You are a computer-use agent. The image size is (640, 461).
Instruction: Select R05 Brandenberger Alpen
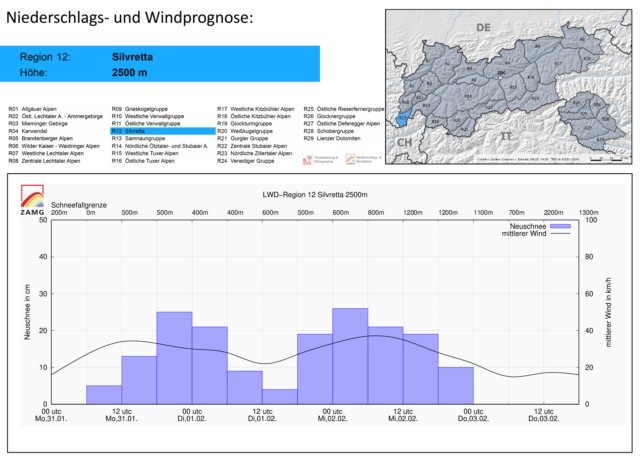40,138
